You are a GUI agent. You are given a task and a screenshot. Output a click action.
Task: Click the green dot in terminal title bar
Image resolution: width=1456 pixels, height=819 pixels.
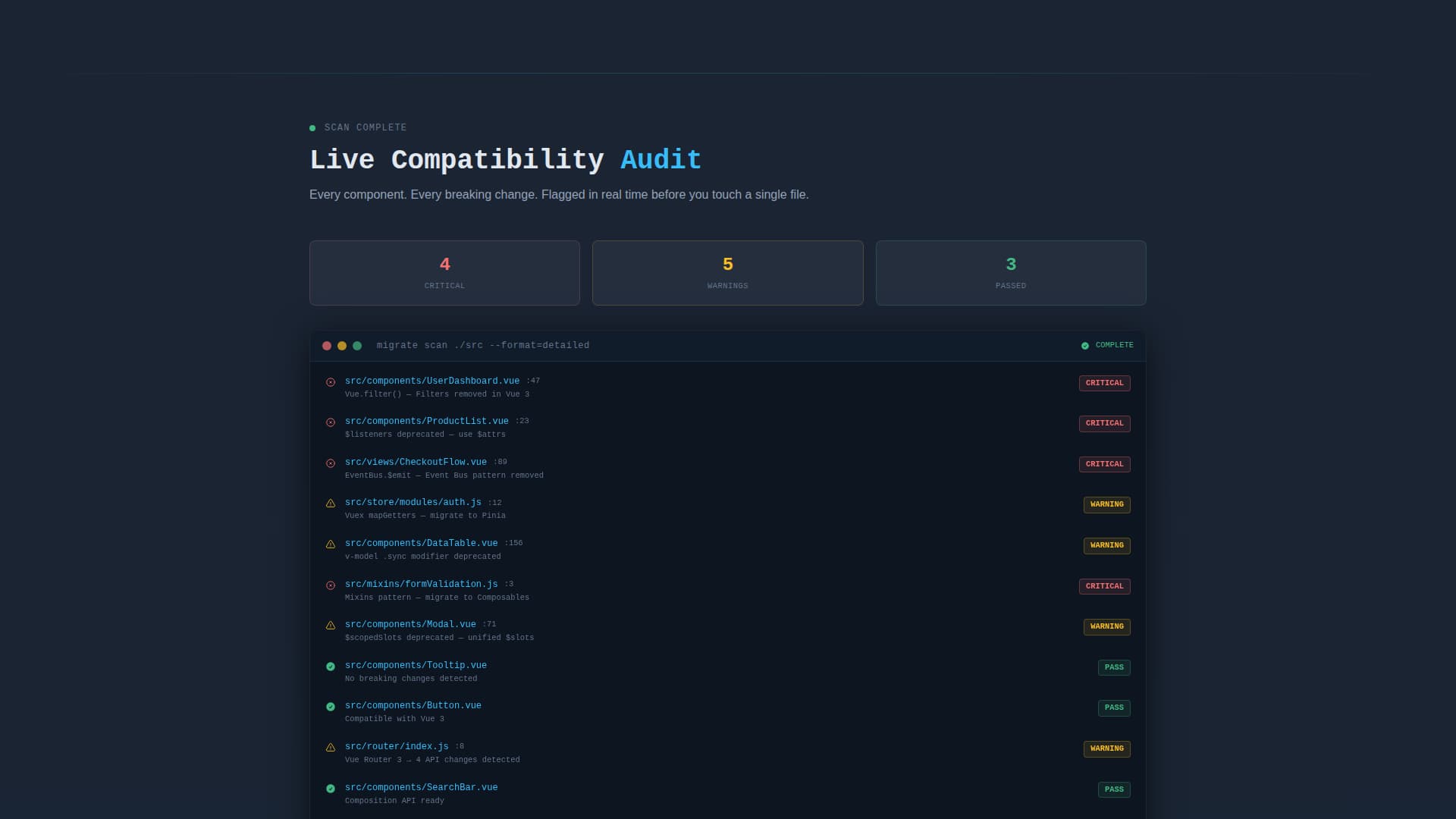click(357, 346)
